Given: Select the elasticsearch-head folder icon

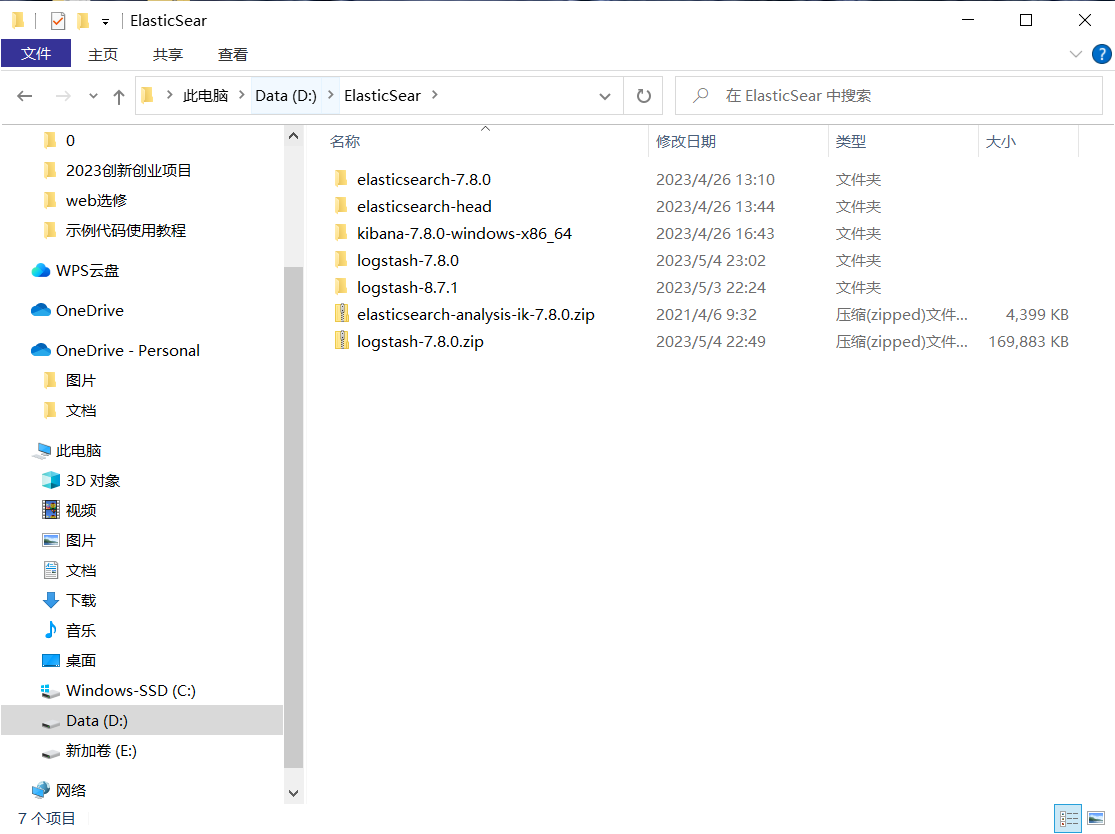Looking at the screenshot, I should click(341, 205).
